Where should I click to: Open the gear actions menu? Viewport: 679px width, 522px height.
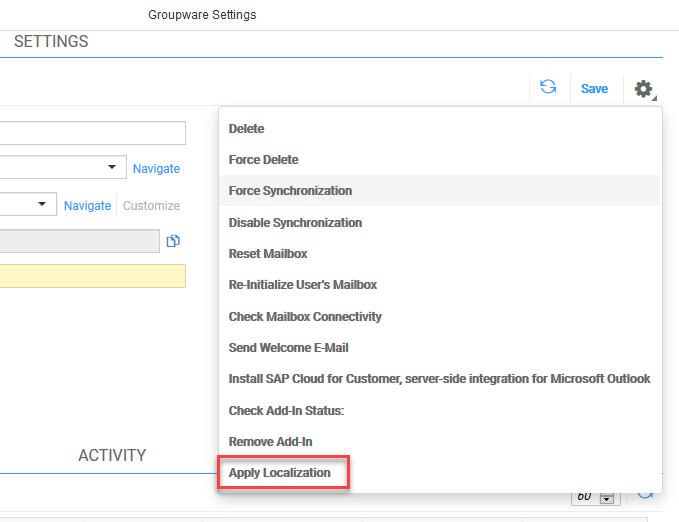pos(644,89)
